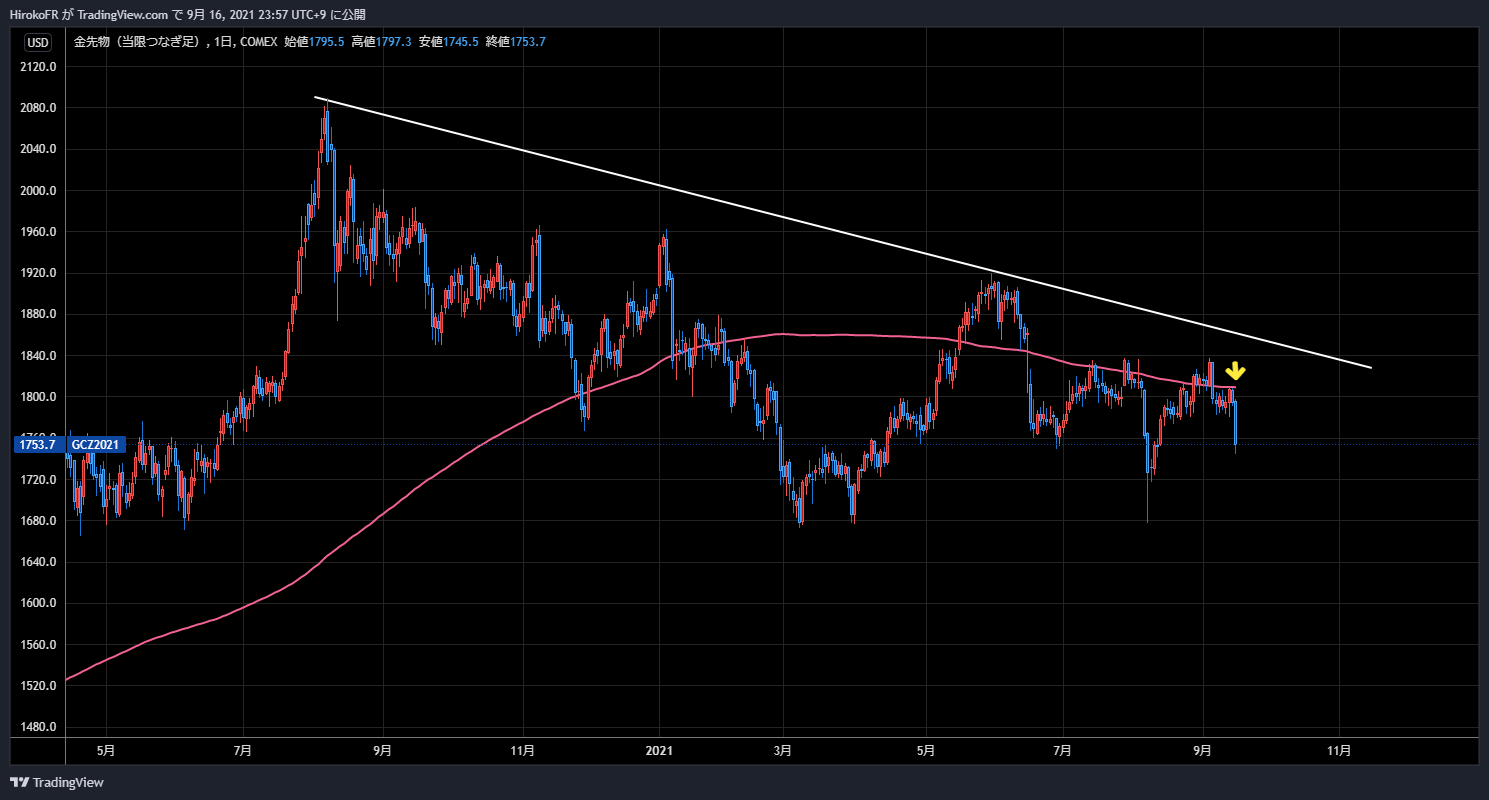Click the 2021 year label on the time axis

(x=659, y=749)
